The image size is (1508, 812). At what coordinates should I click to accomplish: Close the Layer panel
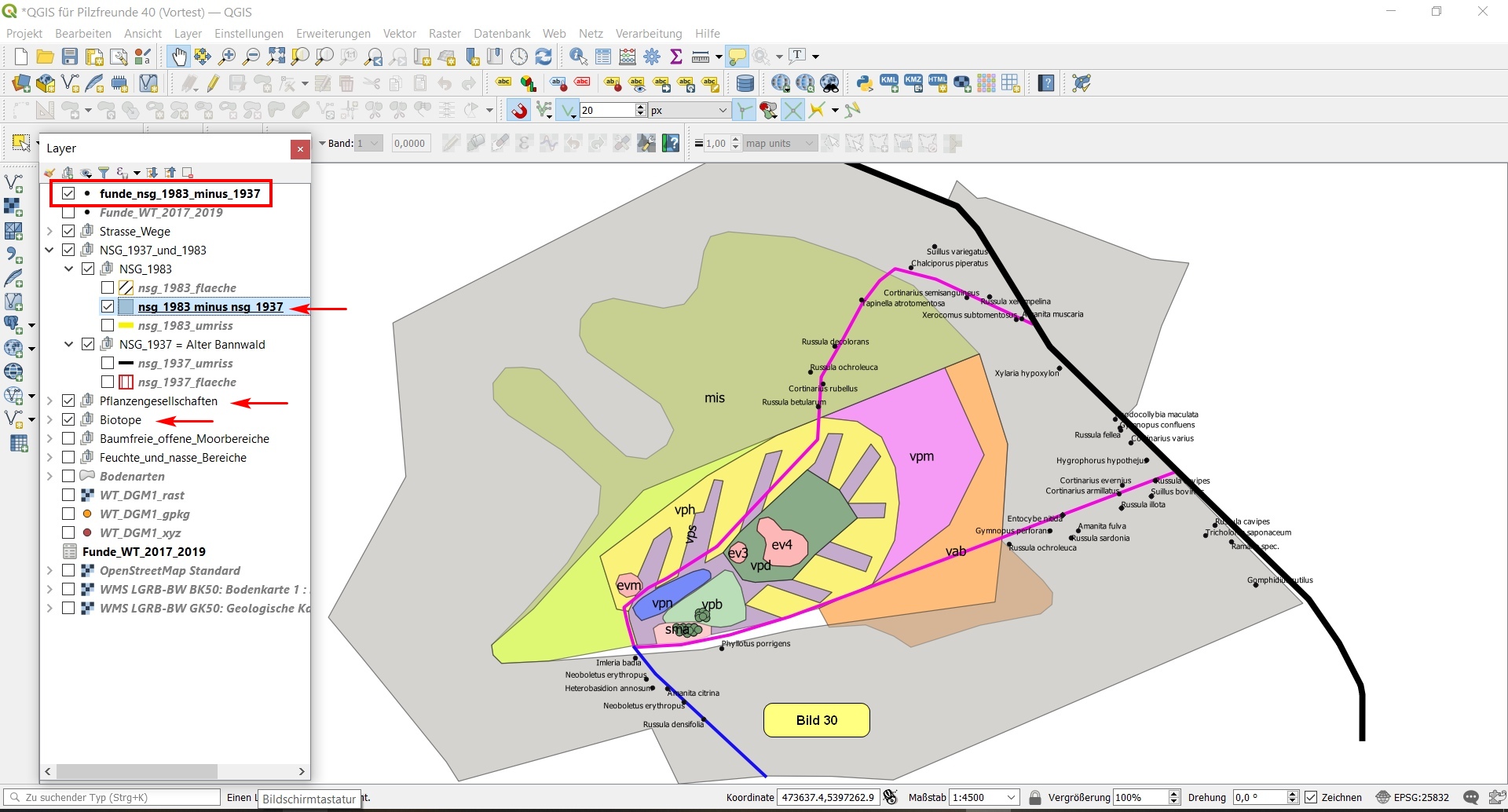click(x=300, y=149)
